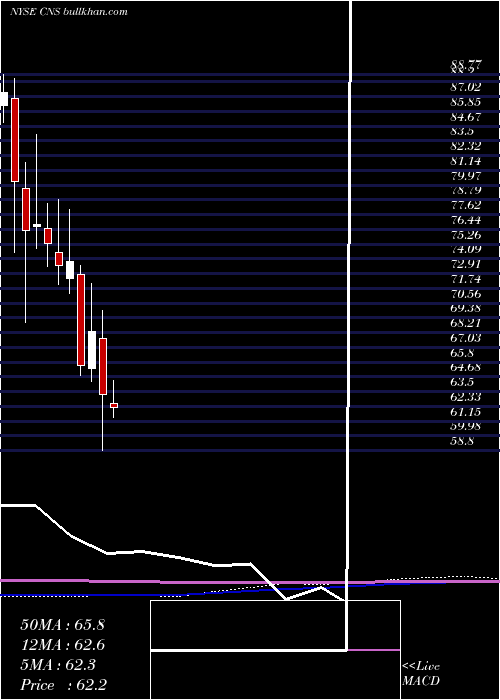This screenshot has height=700, width=500.
Task: Click the 77.62 price axis label
Action: point(466,205)
